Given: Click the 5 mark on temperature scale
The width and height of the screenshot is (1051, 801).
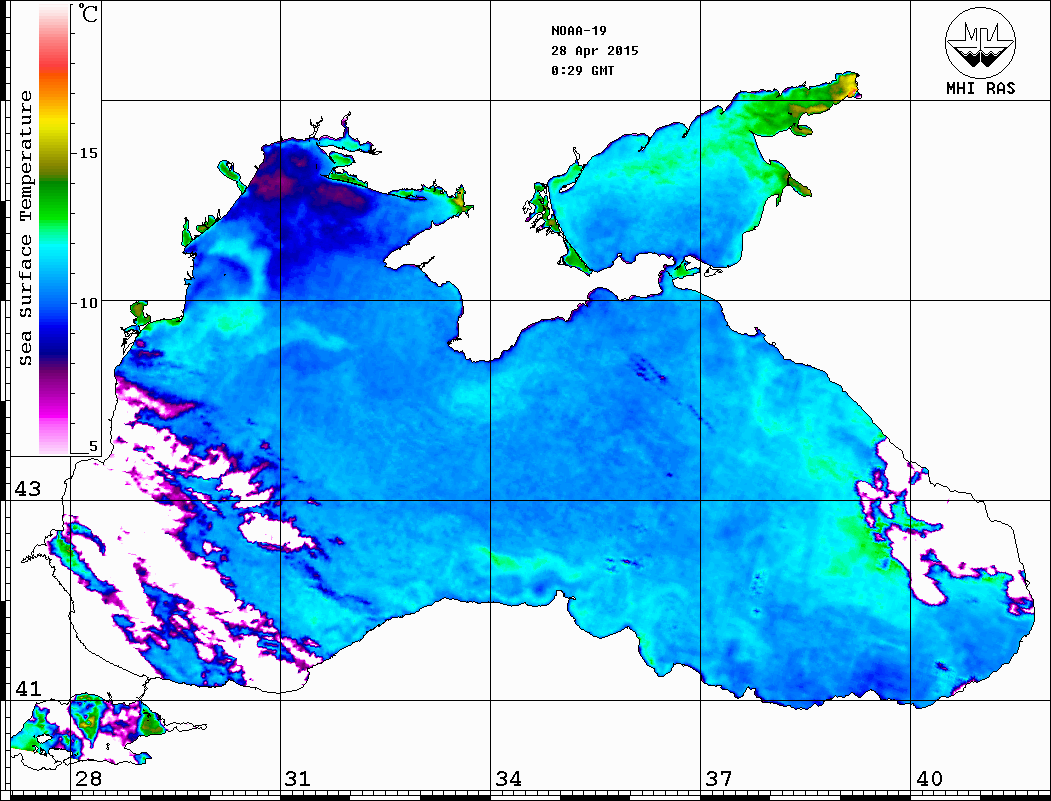Looking at the screenshot, I should 93,446.
